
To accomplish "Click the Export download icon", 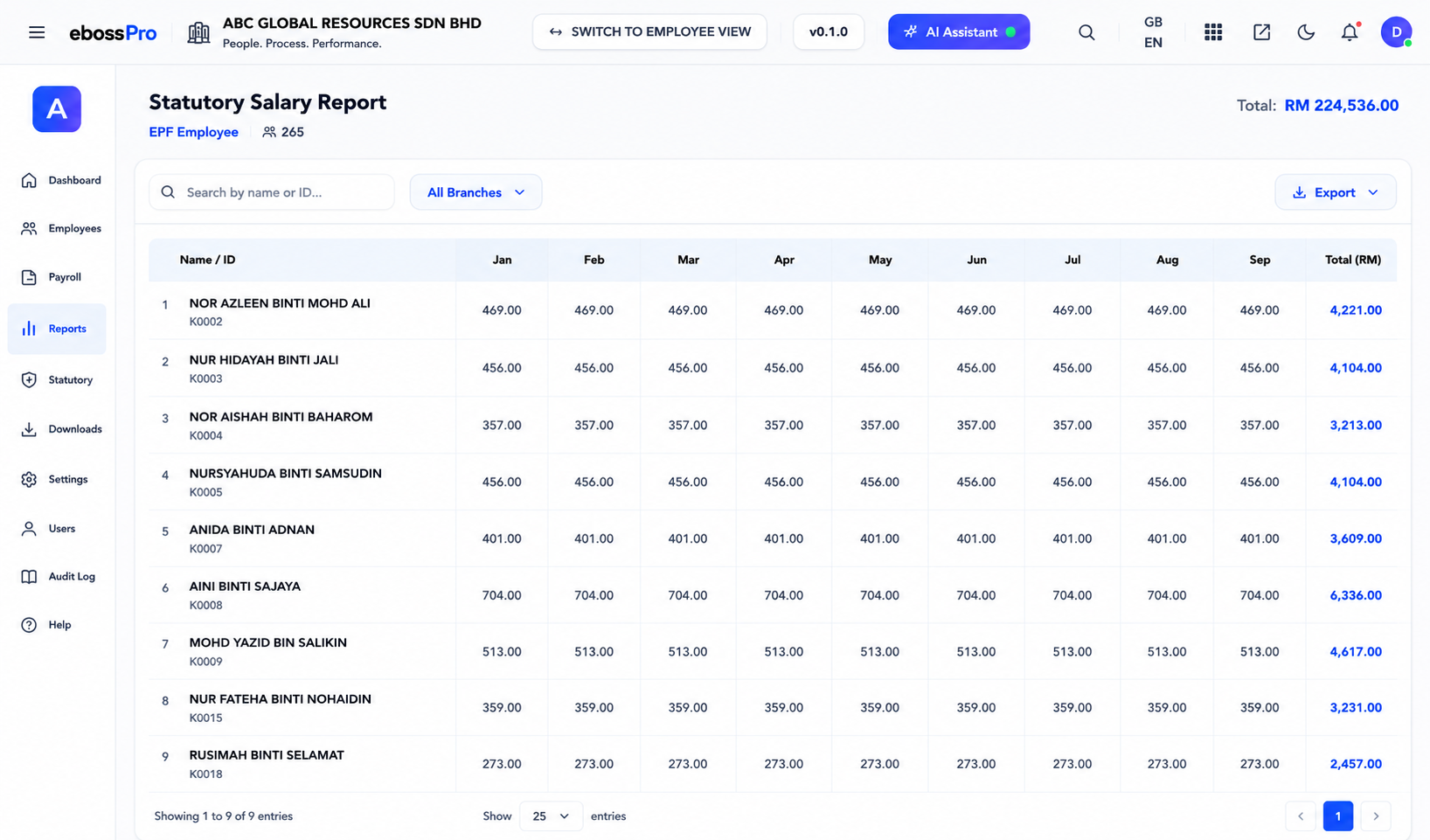I will [x=1299, y=192].
